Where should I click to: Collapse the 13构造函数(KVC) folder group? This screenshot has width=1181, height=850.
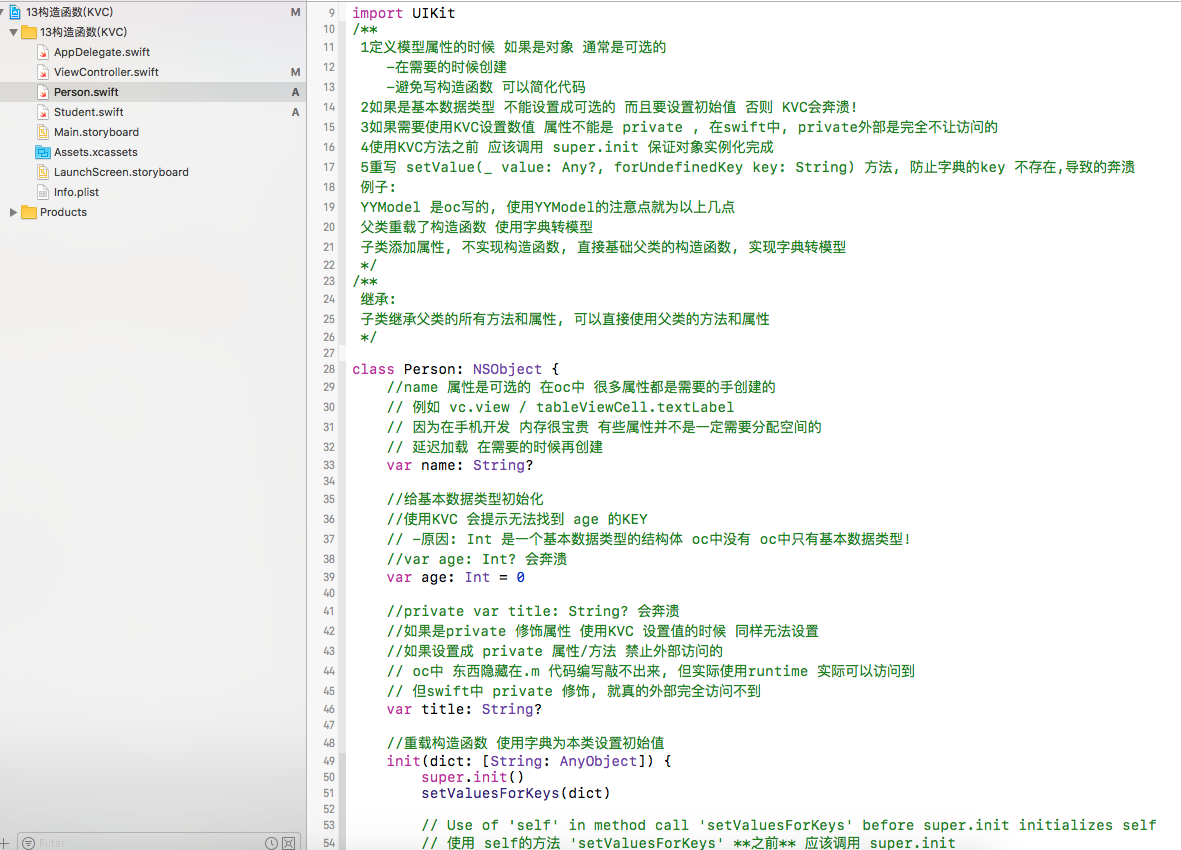coord(14,32)
